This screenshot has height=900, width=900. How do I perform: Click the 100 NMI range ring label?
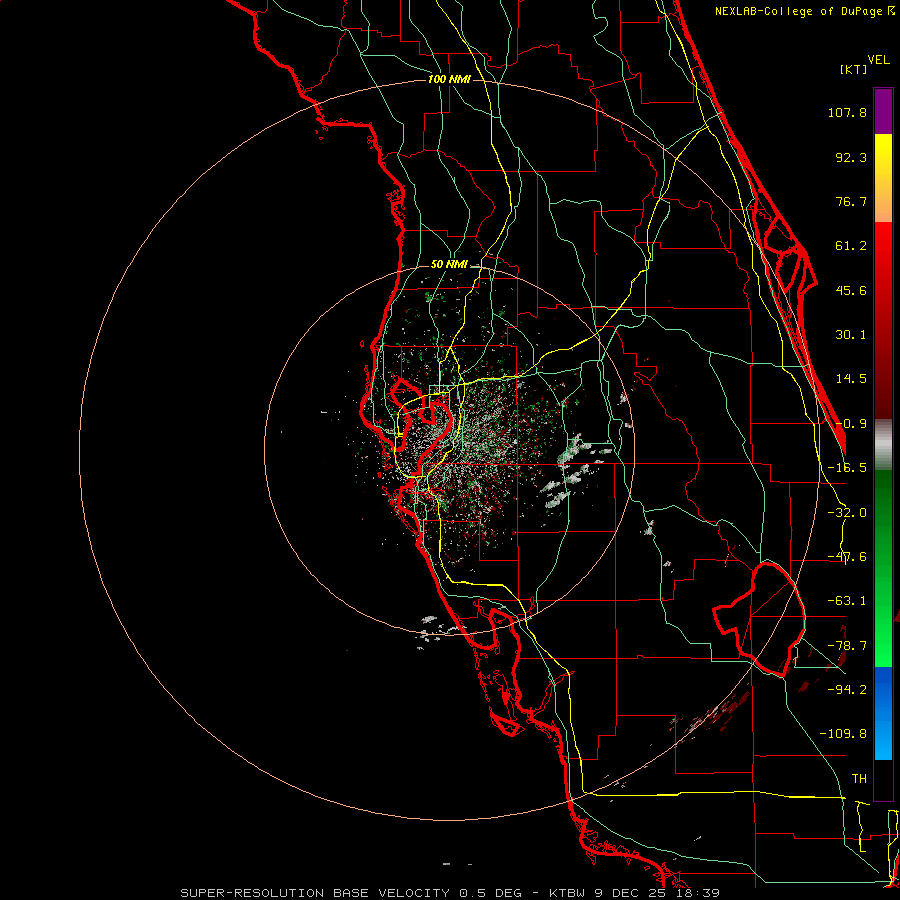click(x=449, y=79)
